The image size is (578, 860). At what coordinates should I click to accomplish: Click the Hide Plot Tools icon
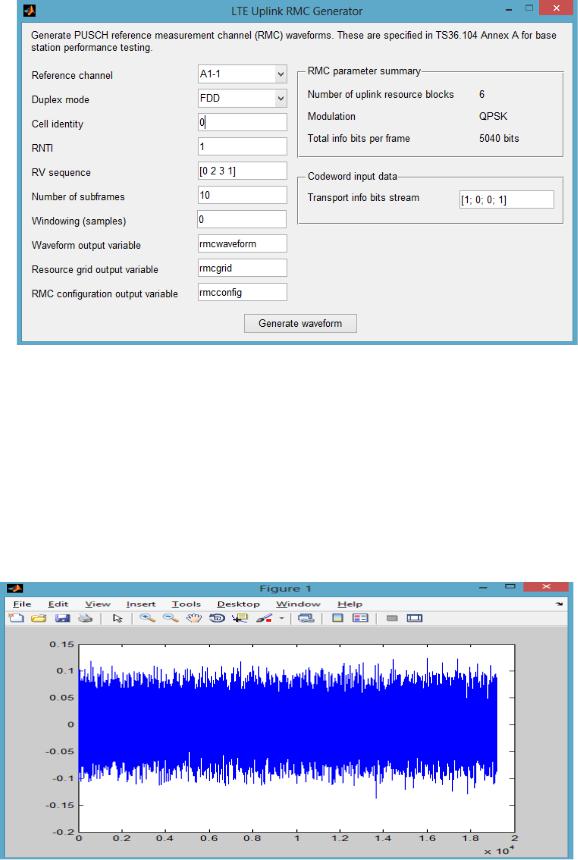click(392, 618)
